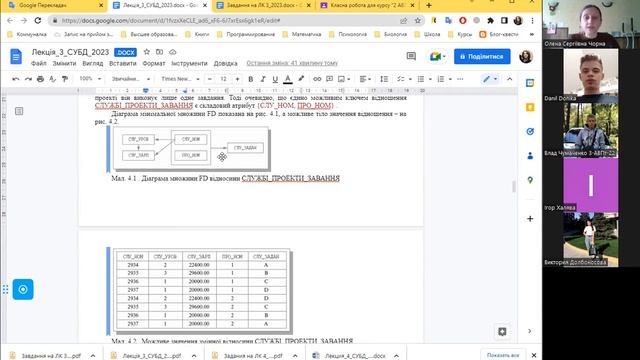Open the Інструменти menu
The image size is (640, 360).
point(189,63)
